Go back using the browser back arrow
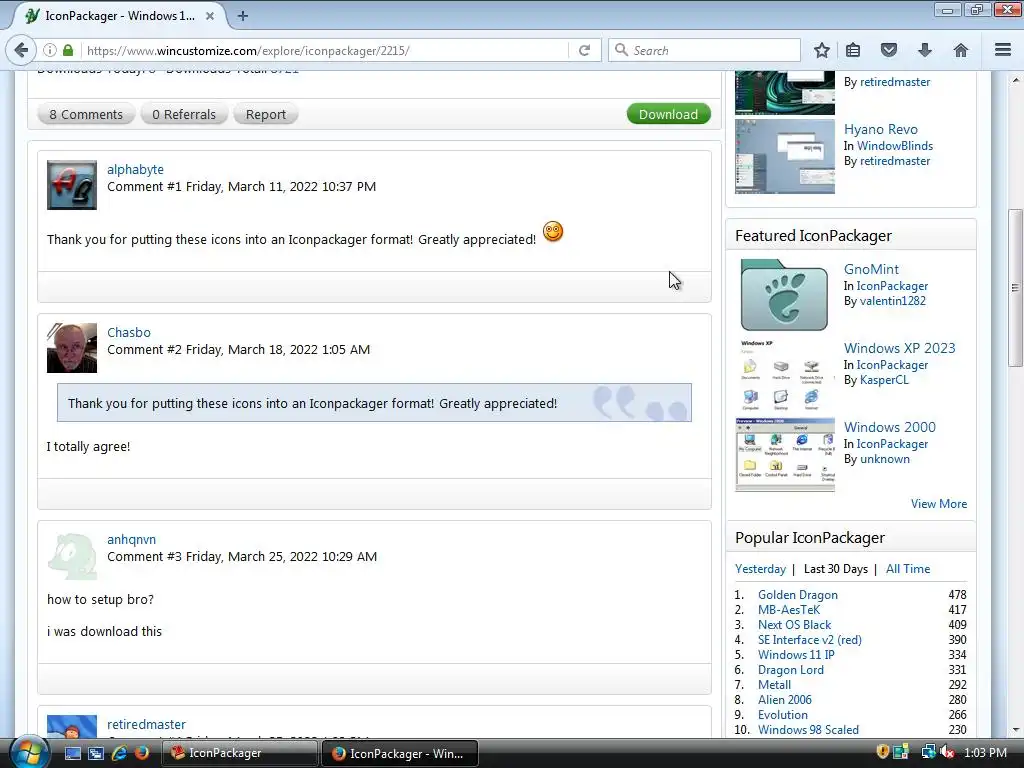The image size is (1024, 768). pos(21,50)
